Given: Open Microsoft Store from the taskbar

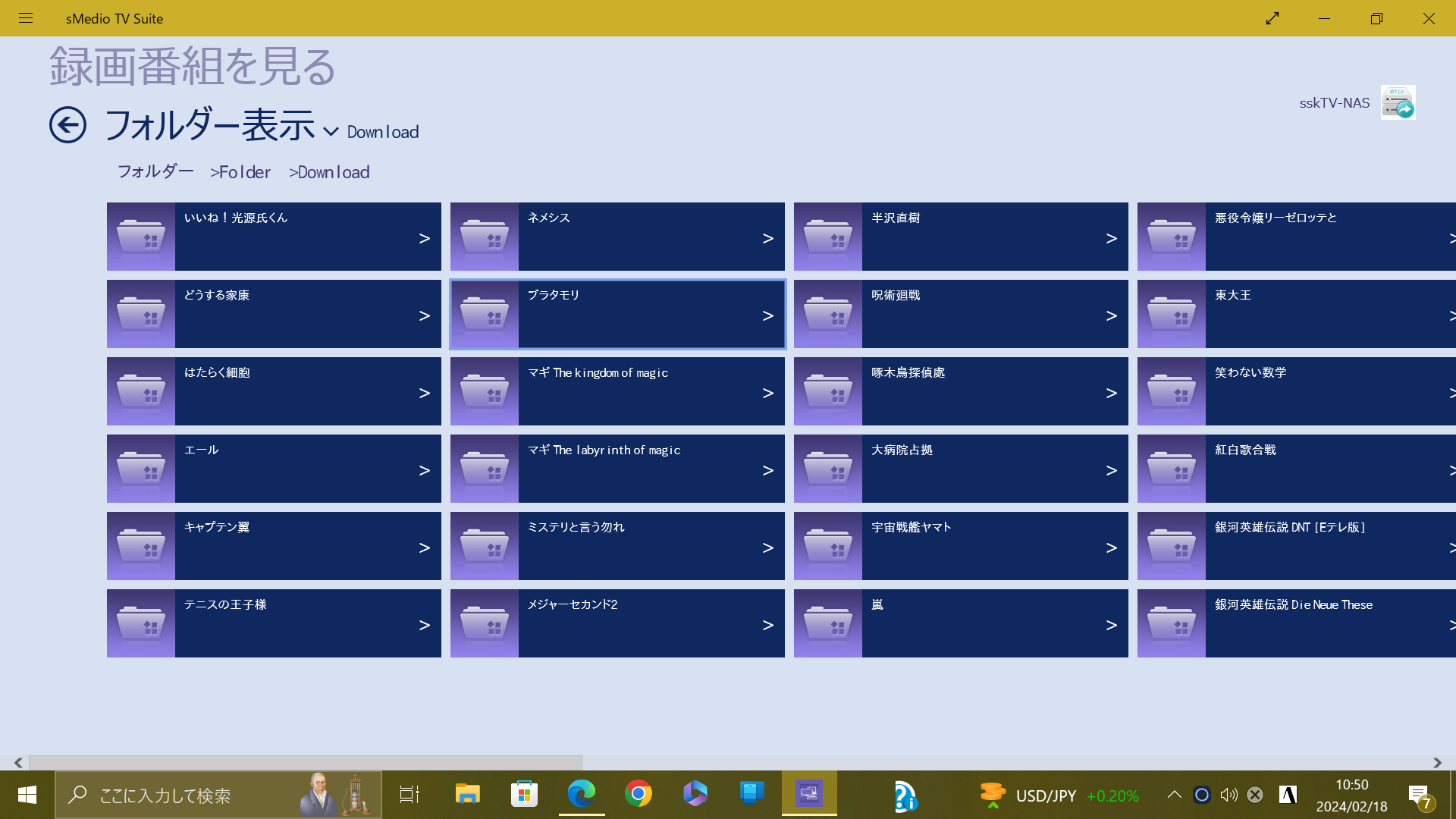Looking at the screenshot, I should (x=524, y=794).
